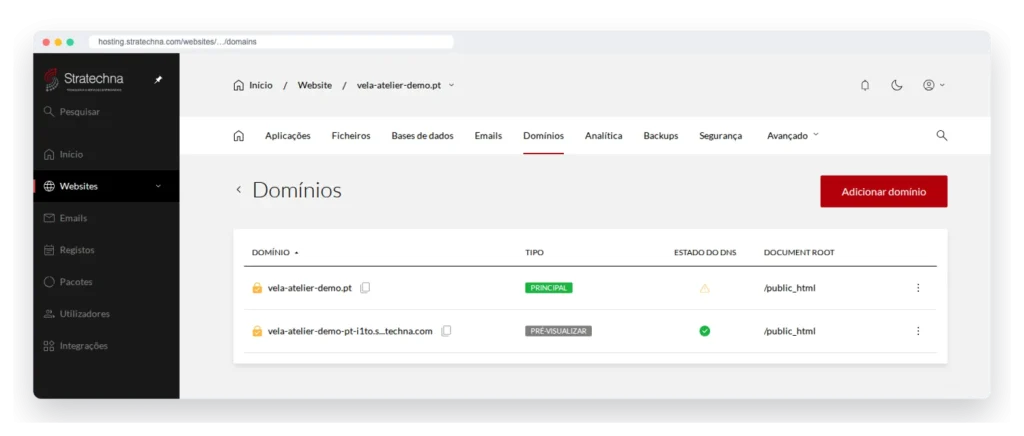Viewport: 1024px width, 436px height.
Task: Click Adicionar domínio button
Action: [x=884, y=191]
